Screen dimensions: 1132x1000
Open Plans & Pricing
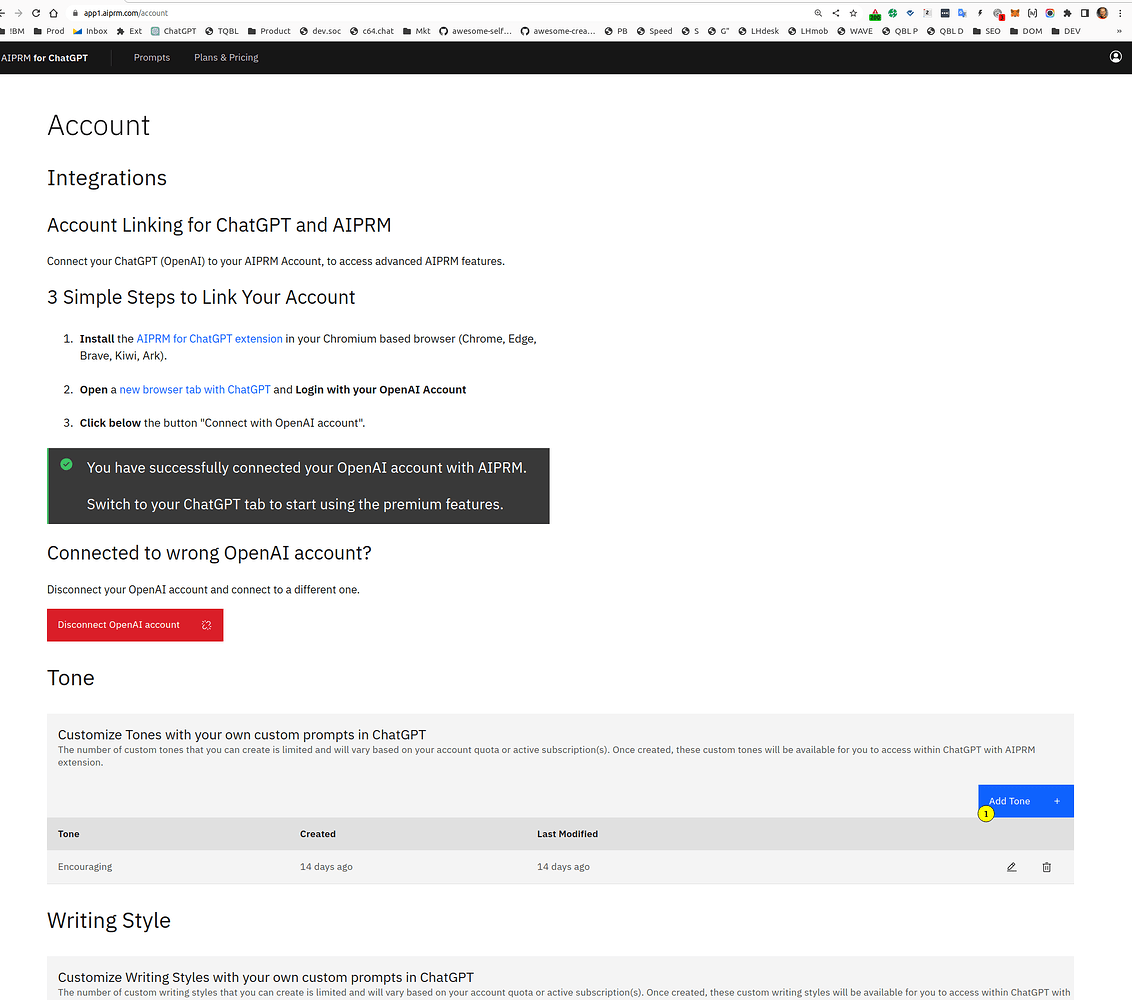[x=226, y=57]
